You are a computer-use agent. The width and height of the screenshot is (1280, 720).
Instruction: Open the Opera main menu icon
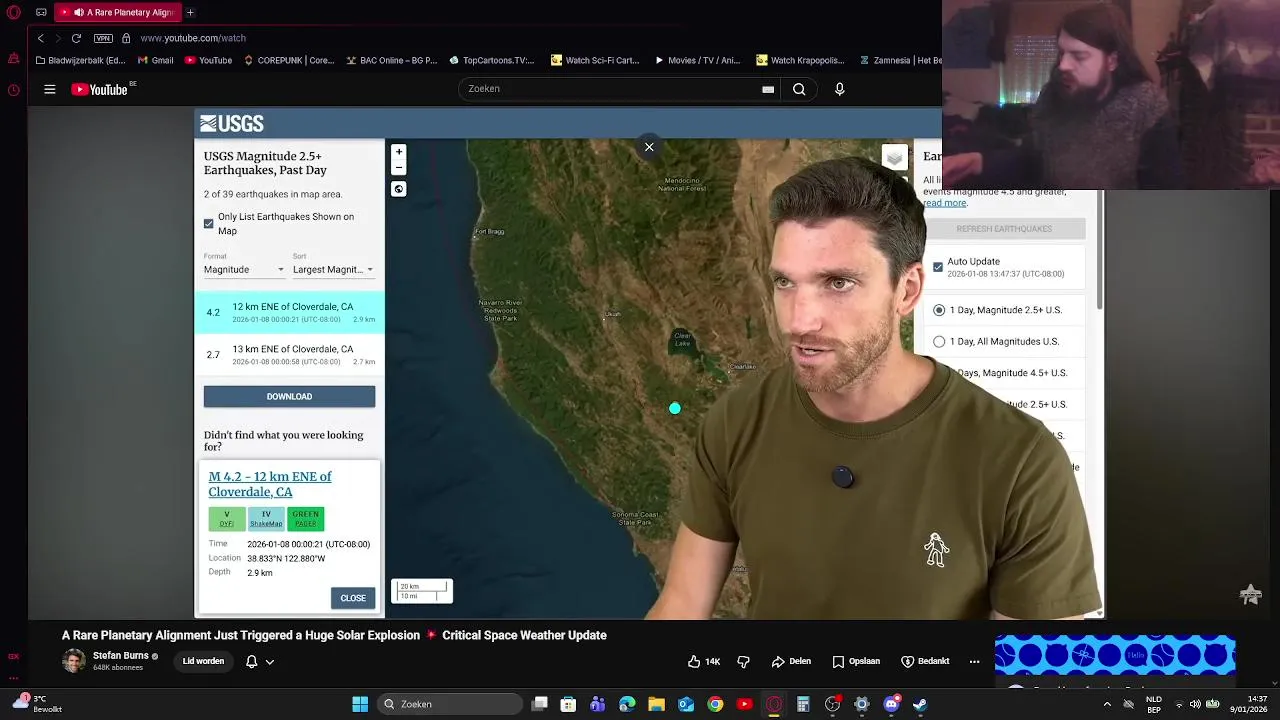[14, 12]
